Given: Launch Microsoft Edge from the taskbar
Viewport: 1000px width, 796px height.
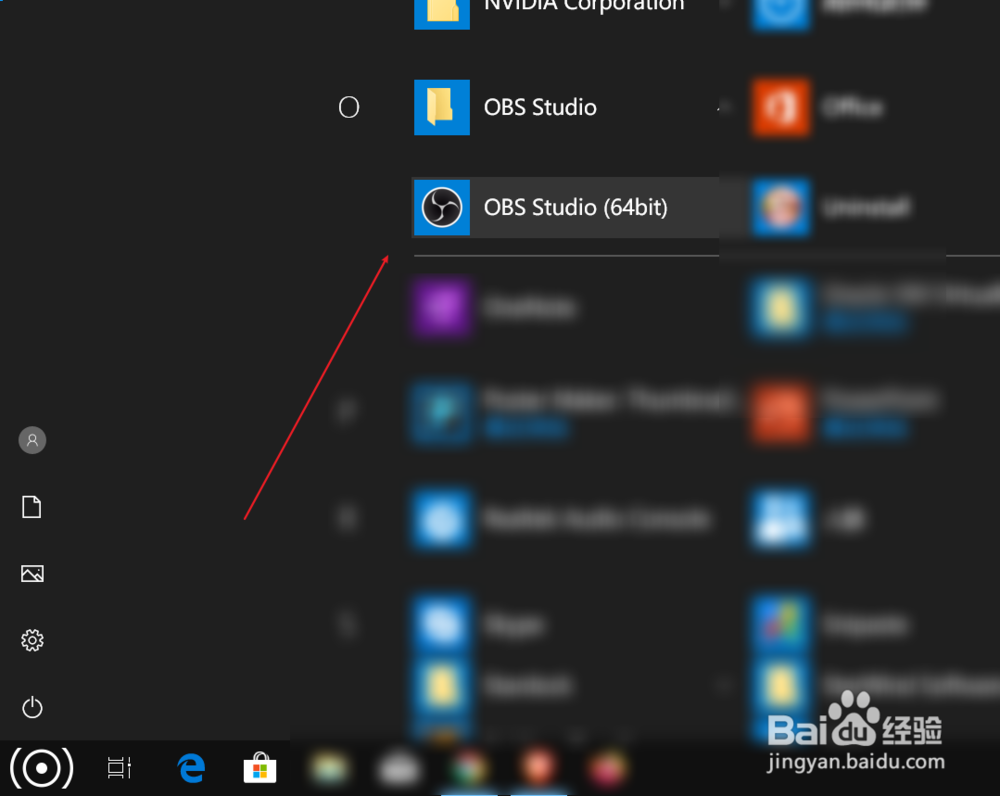Looking at the screenshot, I should click(x=191, y=767).
